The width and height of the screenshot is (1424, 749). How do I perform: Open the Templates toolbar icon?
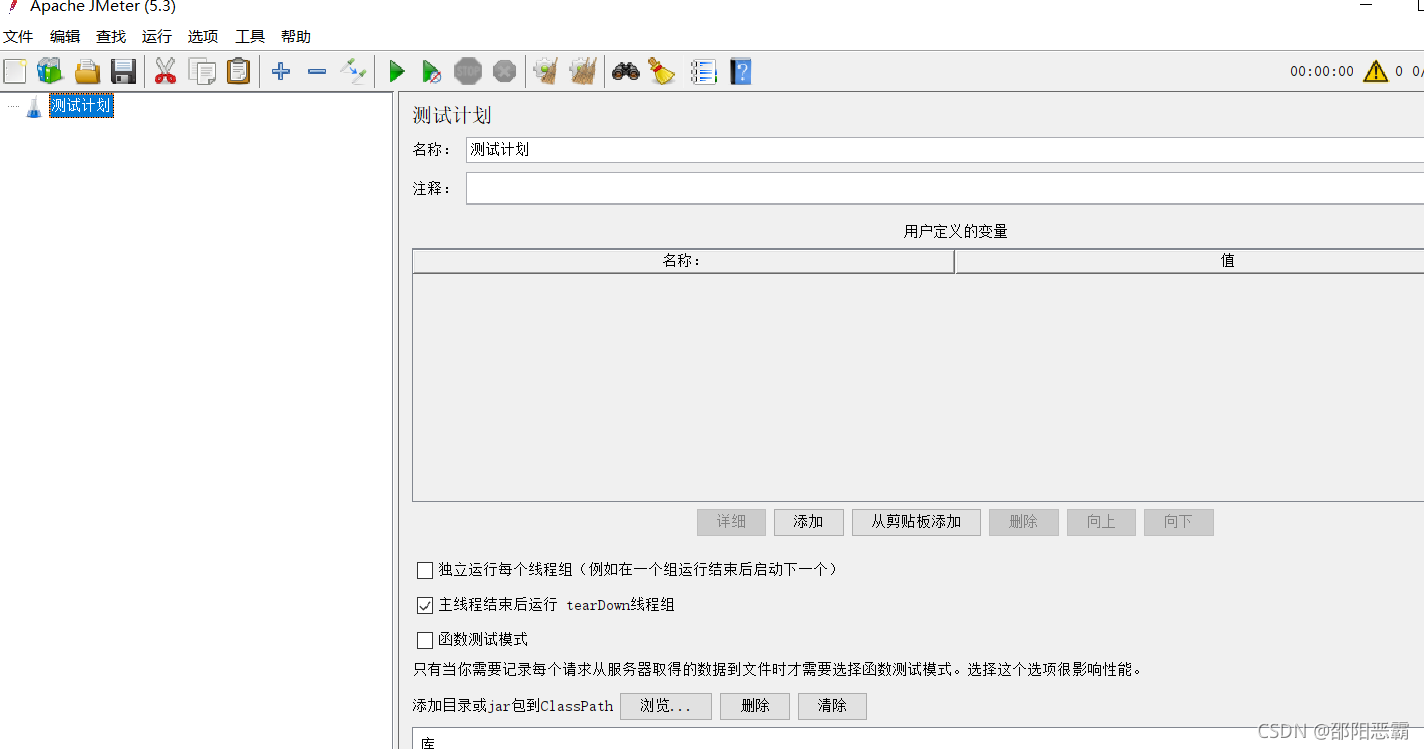coord(50,71)
